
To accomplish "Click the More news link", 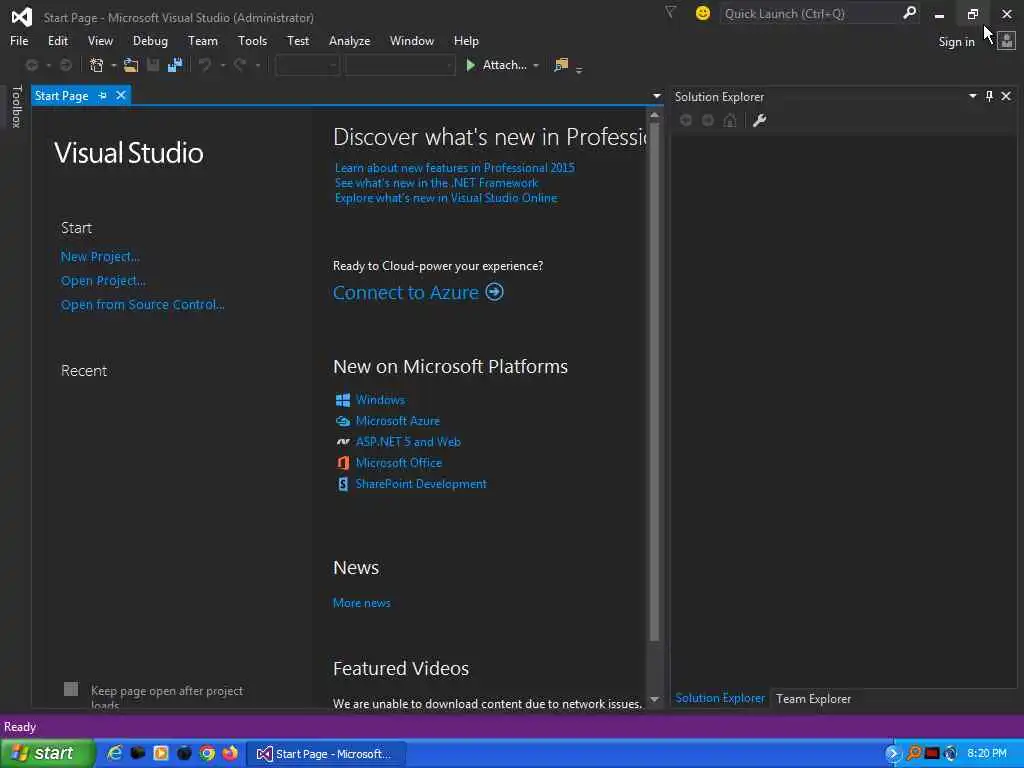I will [x=362, y=603].
